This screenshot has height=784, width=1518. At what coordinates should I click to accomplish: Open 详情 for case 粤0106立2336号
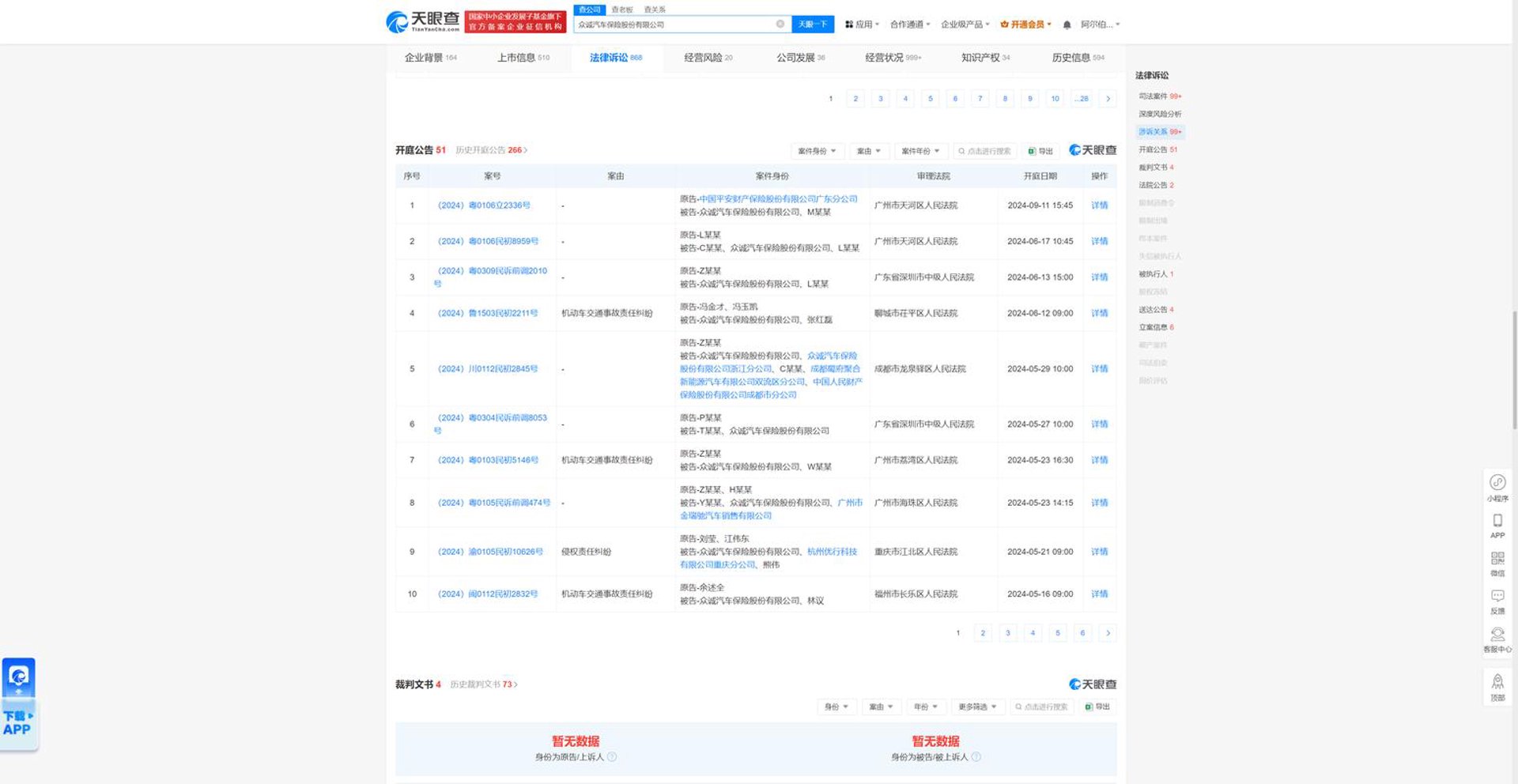1099,205
